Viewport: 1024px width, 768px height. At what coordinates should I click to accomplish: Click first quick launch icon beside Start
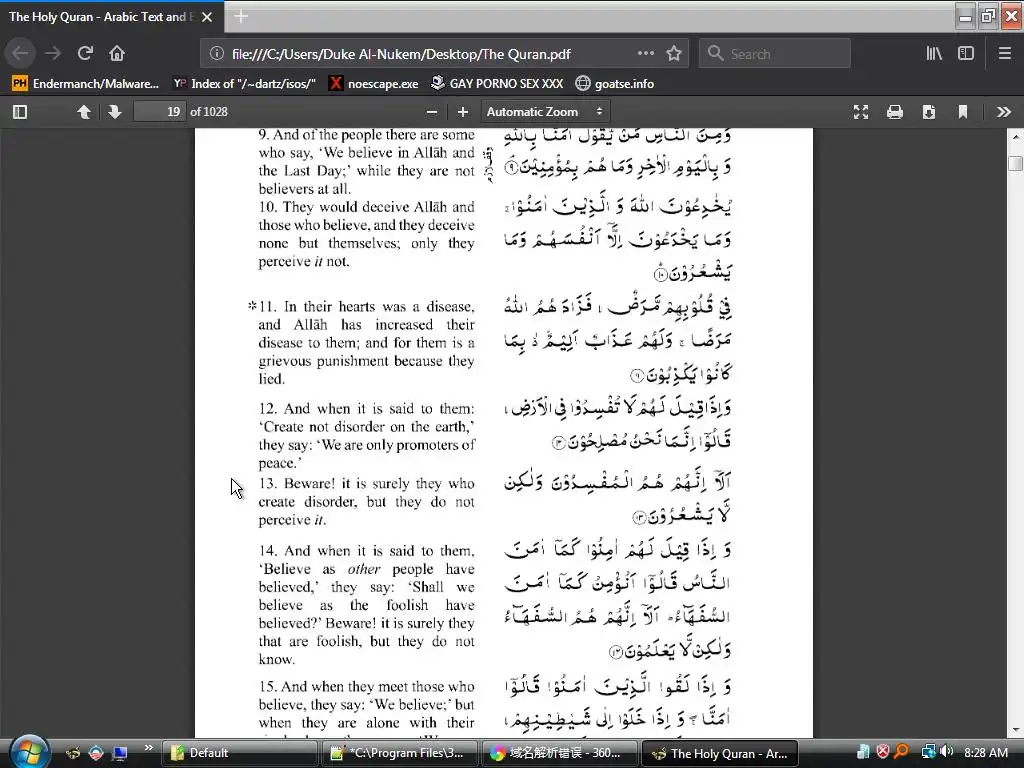click(x=73, y=753)
